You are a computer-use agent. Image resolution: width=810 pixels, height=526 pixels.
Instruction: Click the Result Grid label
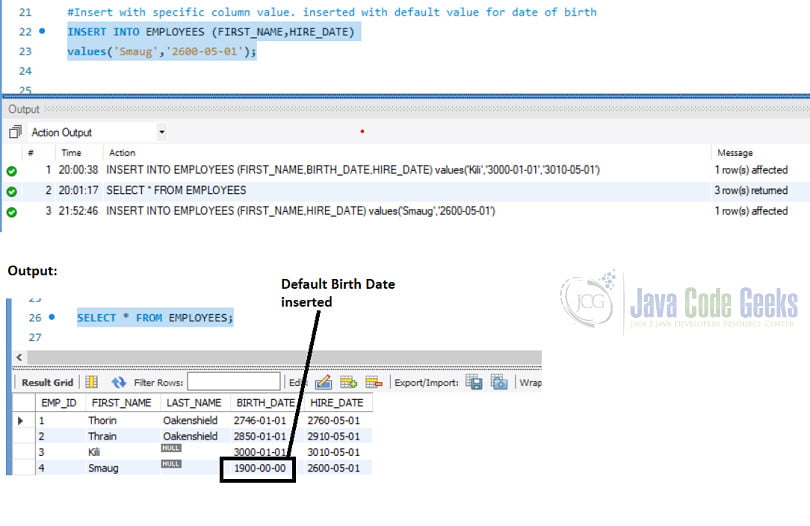tap(48, 382)
